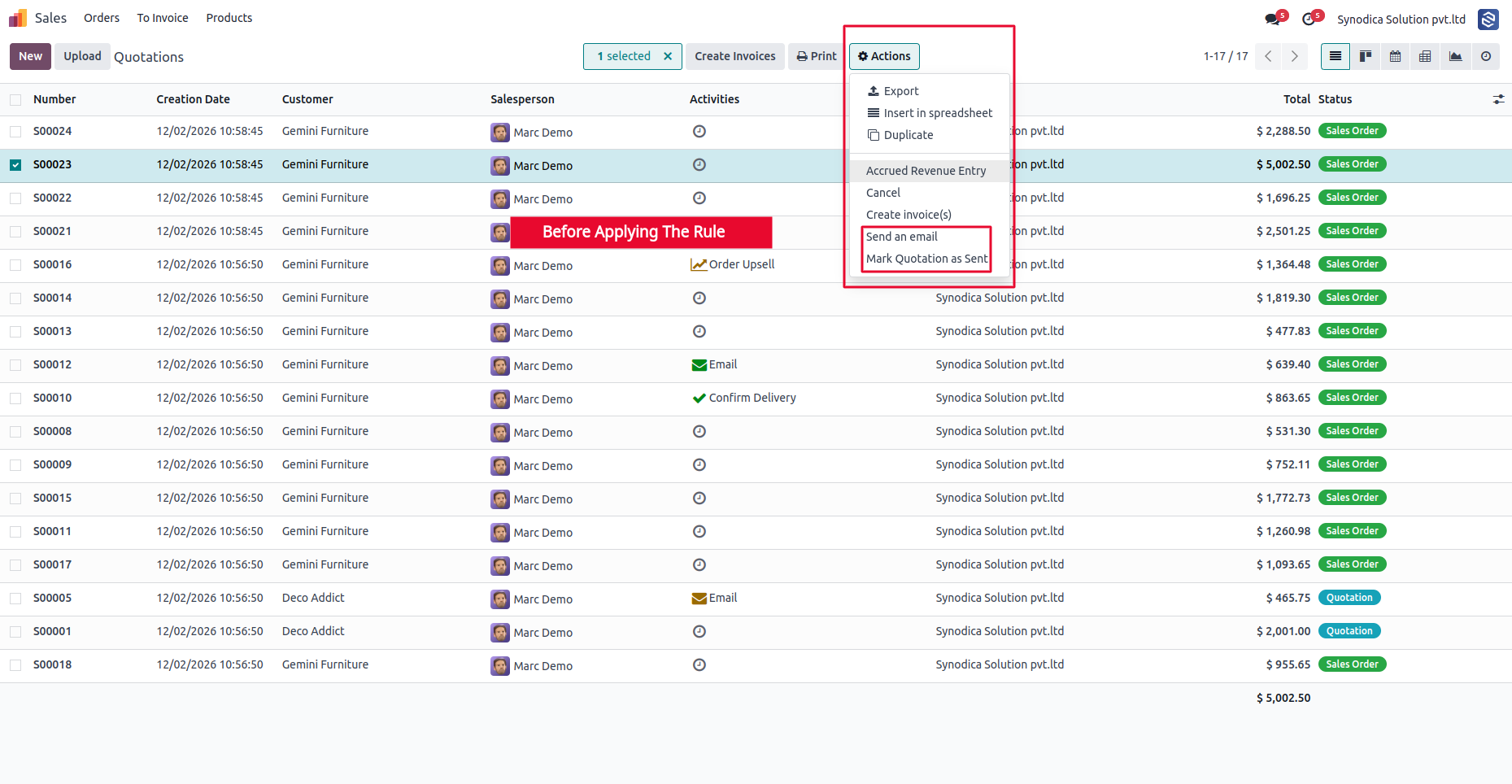Tick the checkbox for S00024
Viewport: 1512px width, 784px height.
tap(15, 132)
